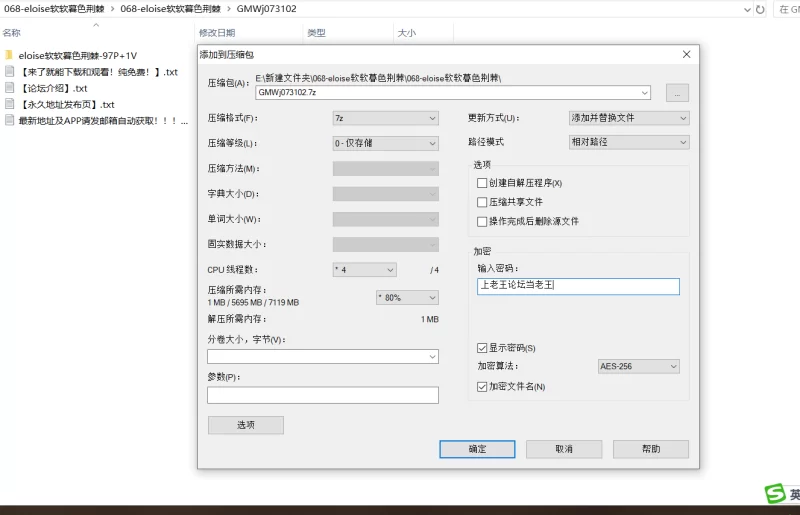
Task: Click the 输入密码 password text field
Action: pyautogui.click(x=578, y=286)
